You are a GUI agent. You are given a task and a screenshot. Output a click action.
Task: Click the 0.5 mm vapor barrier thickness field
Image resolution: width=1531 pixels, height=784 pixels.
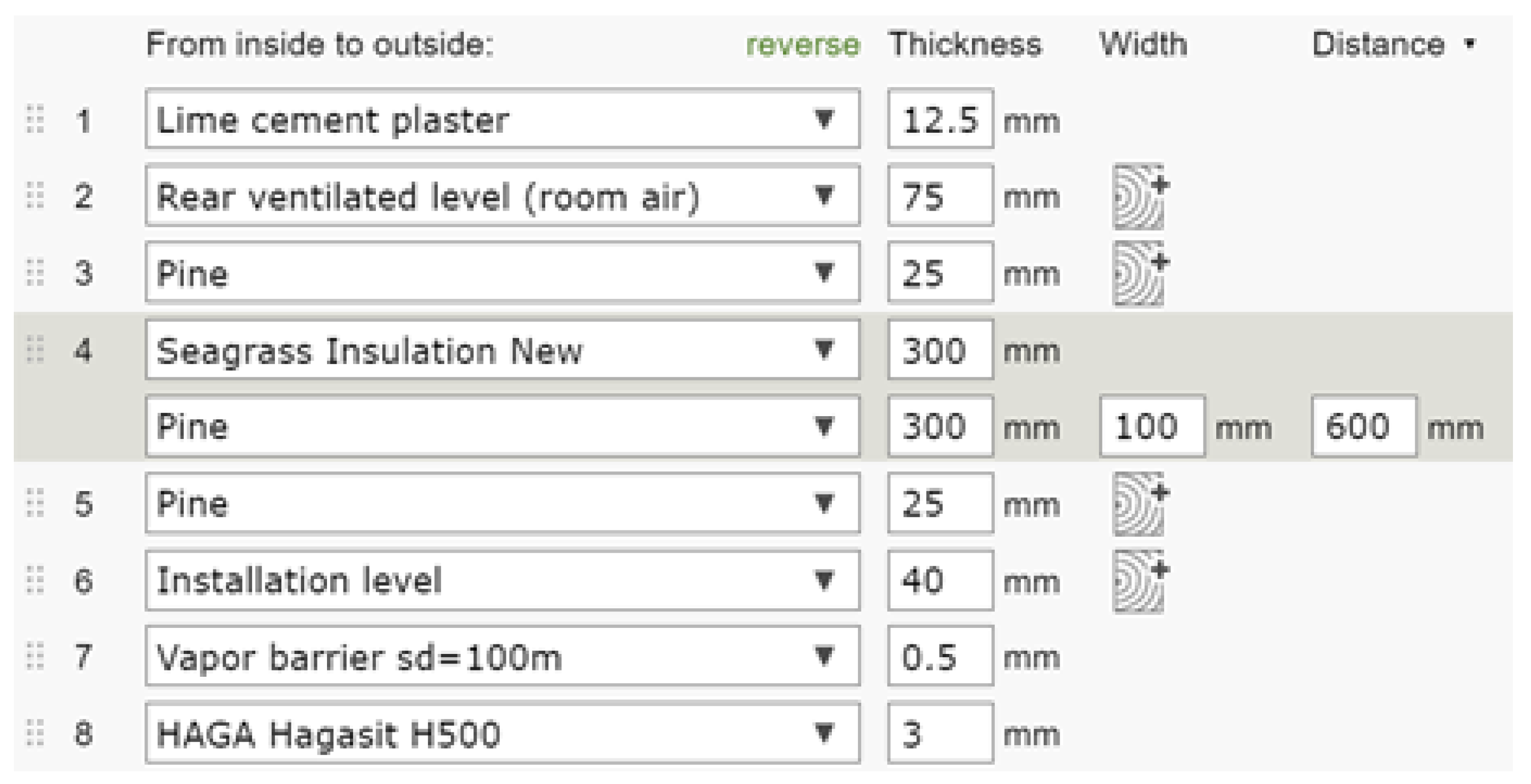[940, 656]
